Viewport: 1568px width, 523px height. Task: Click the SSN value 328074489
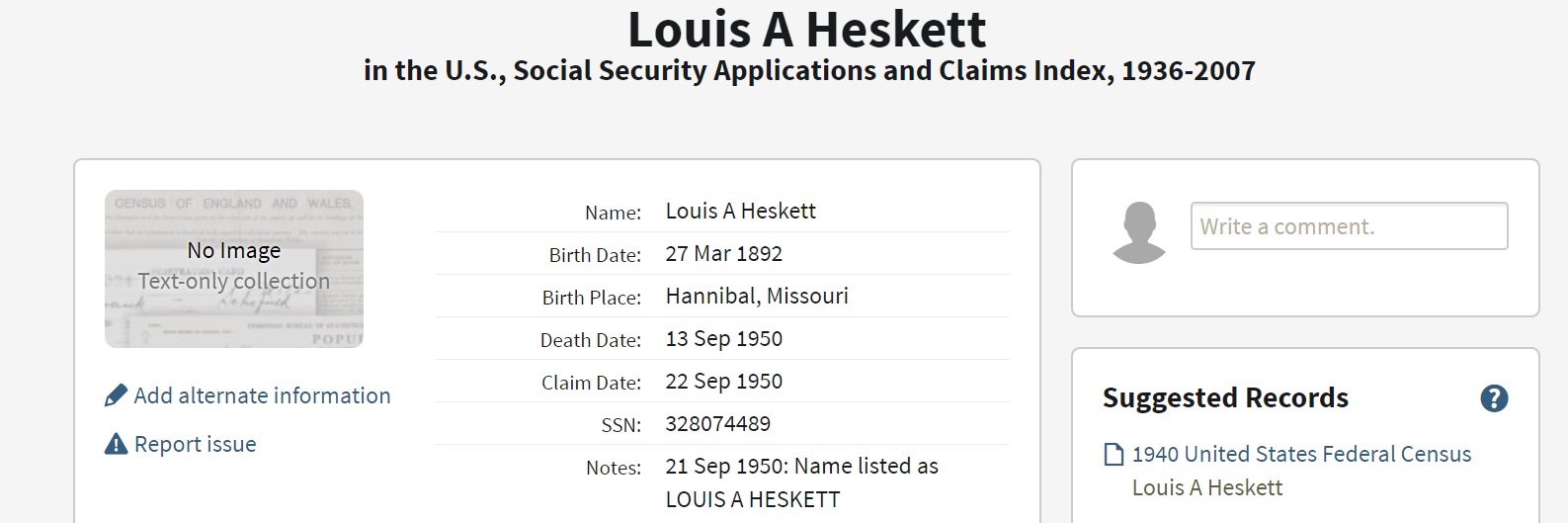pyautogui.click(x=717, y=423)
